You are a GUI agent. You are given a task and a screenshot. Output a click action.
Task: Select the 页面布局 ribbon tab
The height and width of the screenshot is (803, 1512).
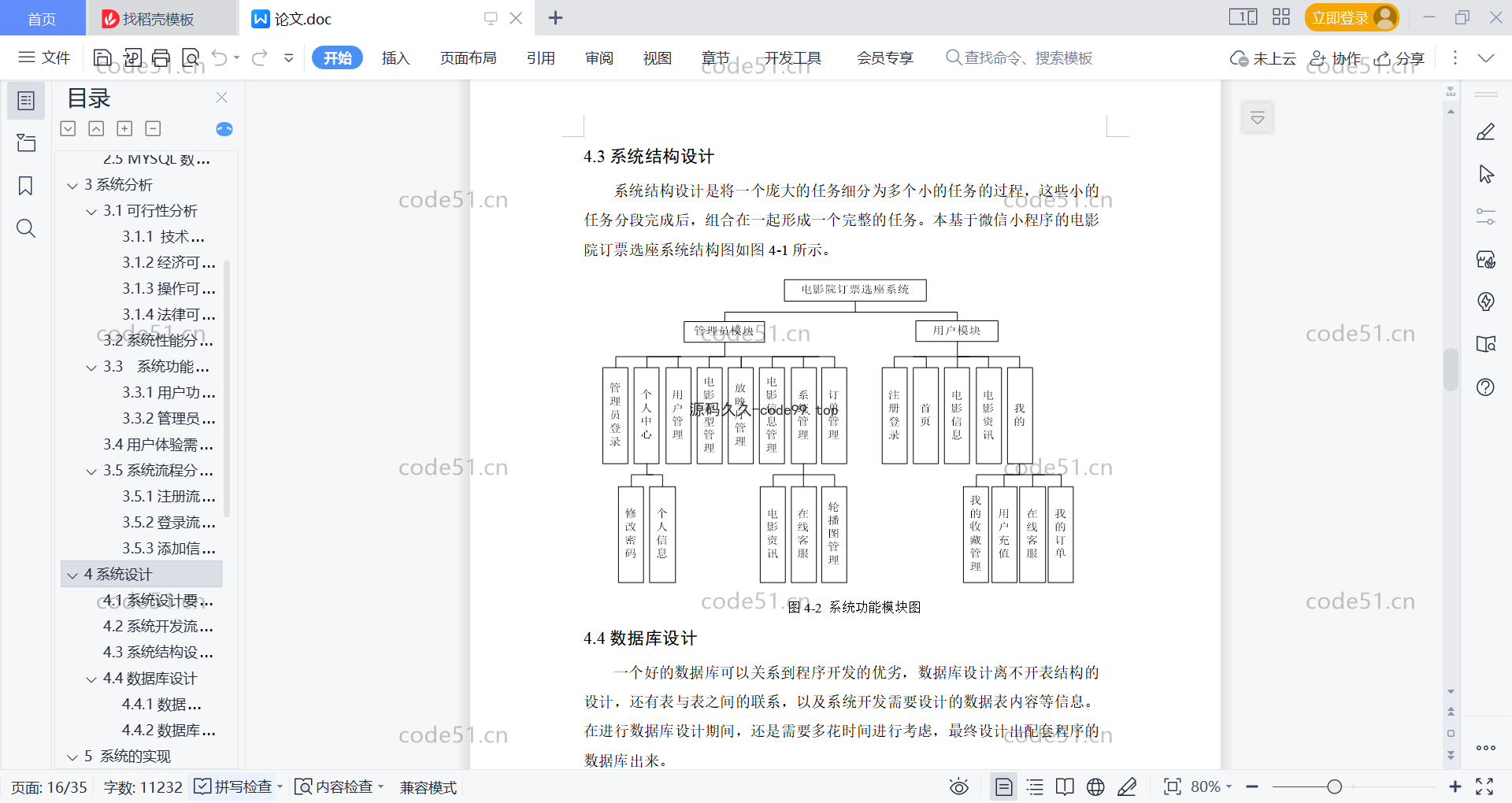pos(468,57)
